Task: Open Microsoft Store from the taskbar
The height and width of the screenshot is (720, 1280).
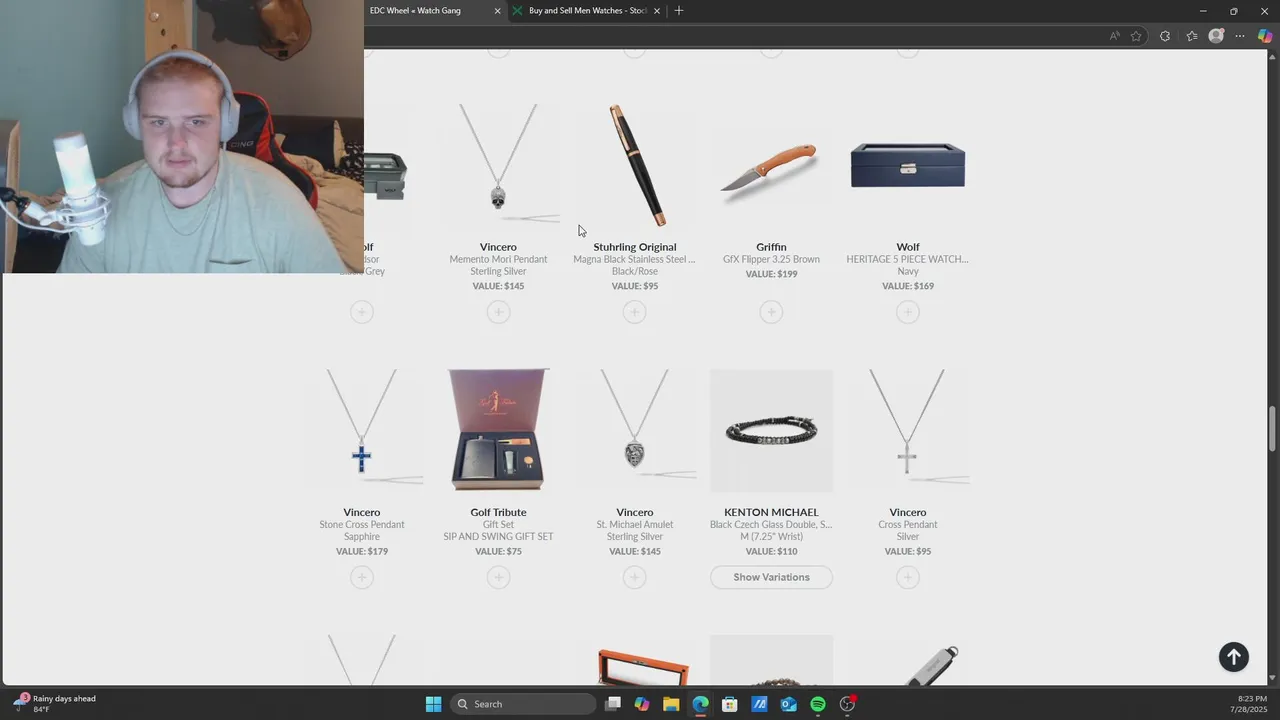Action: (x=730, y=704)
